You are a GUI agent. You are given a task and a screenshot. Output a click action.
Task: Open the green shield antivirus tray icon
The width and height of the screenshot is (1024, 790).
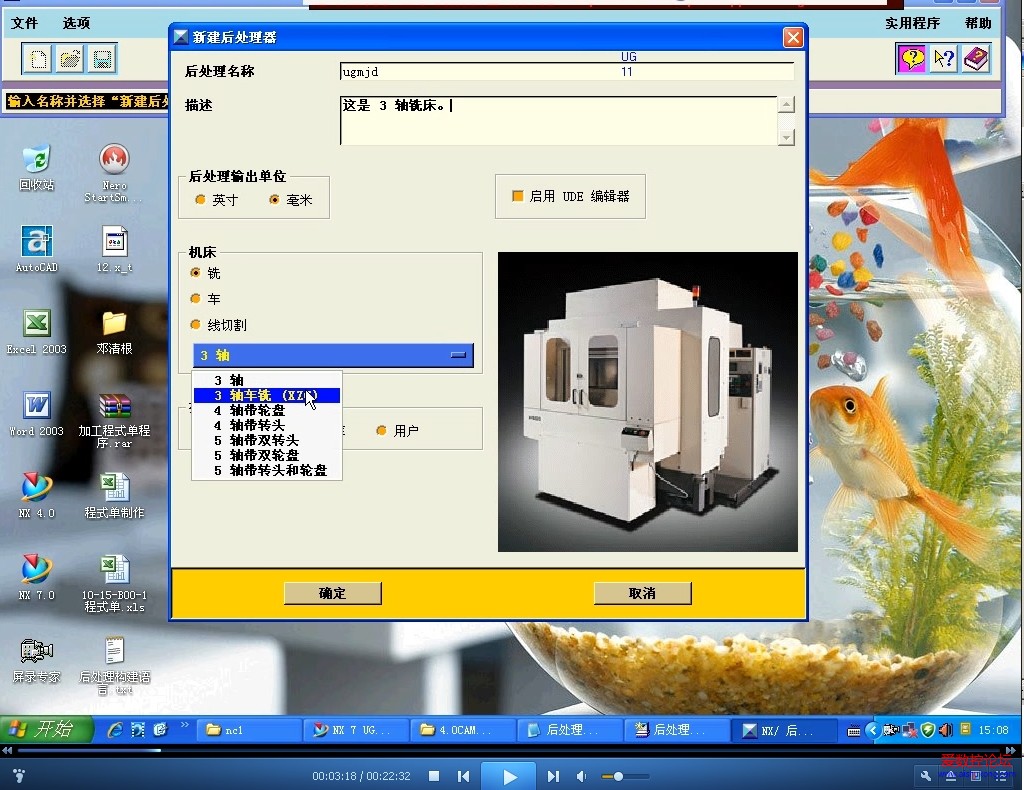[926, 730]
